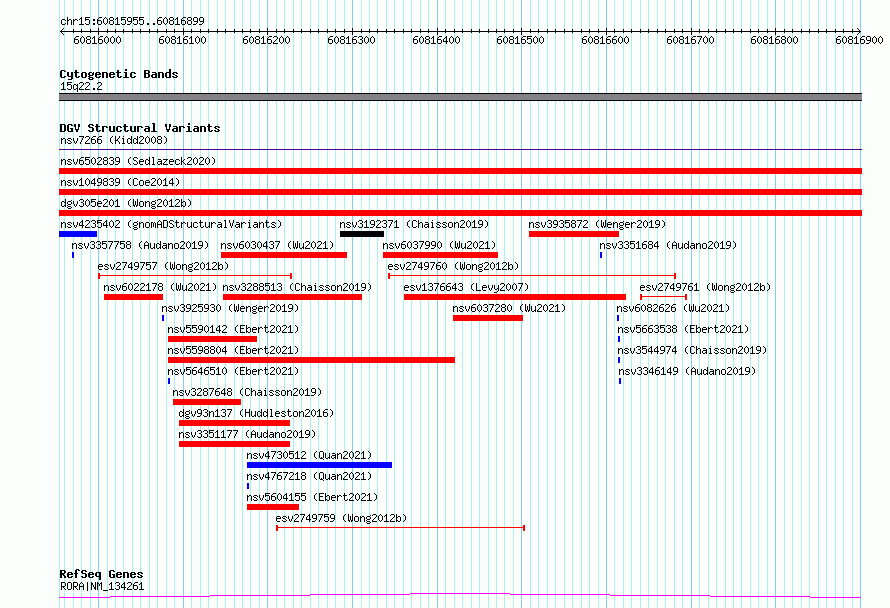Click the nsv5646510 (Ebert2021) label
This screenshot has height=608, width=890.
(233, 371)
